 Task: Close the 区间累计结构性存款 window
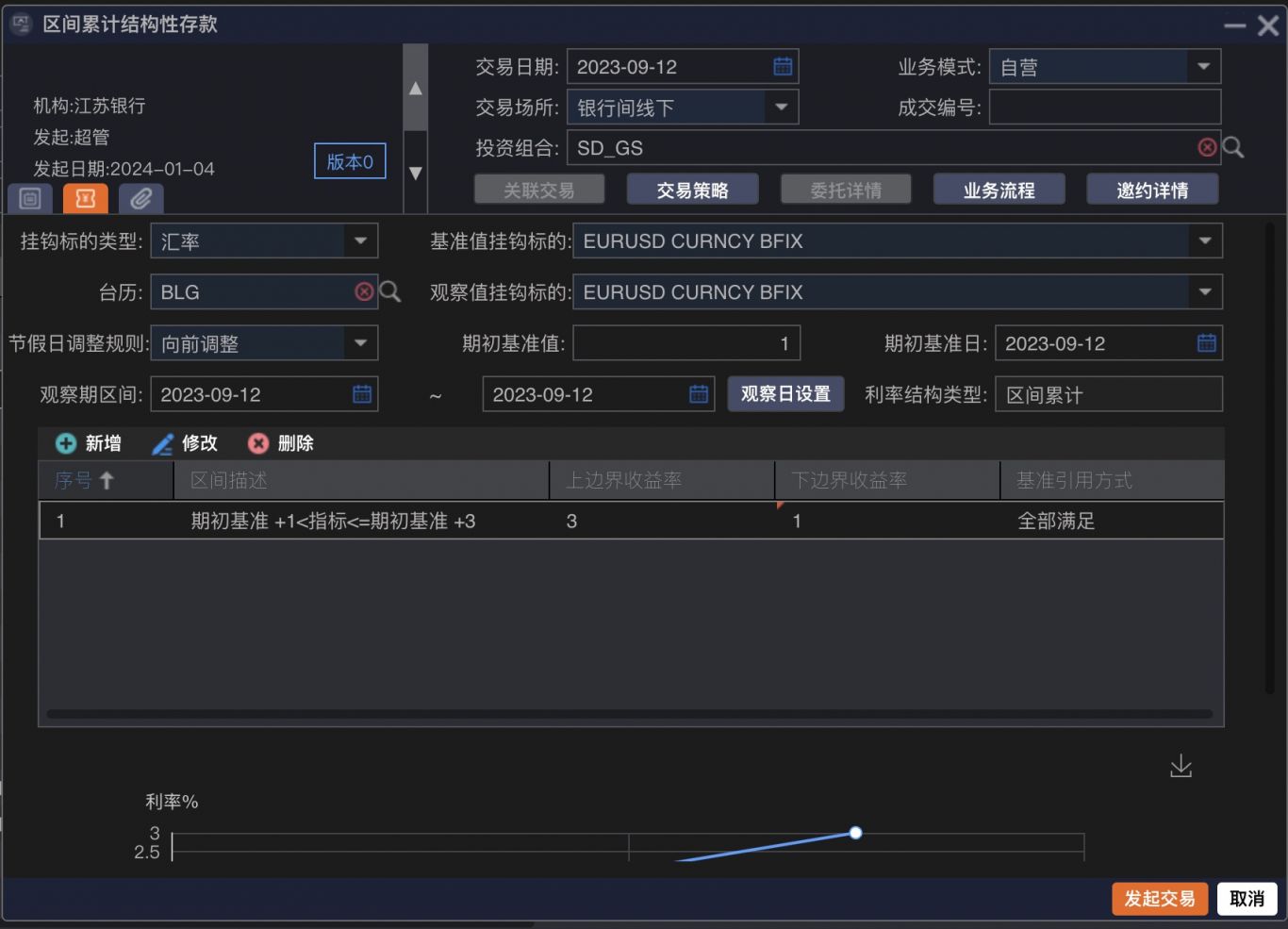(1268, 25)
